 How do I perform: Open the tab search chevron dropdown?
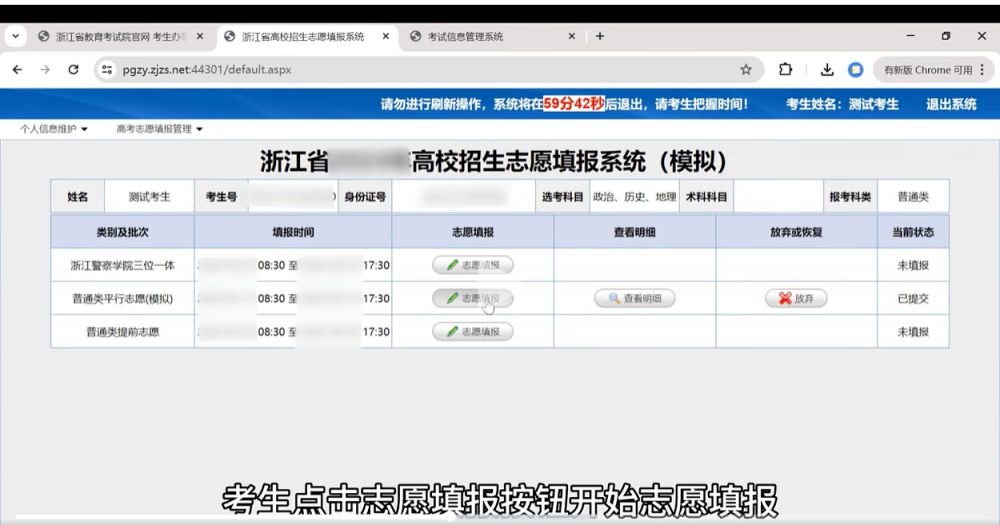click(15, 37)
